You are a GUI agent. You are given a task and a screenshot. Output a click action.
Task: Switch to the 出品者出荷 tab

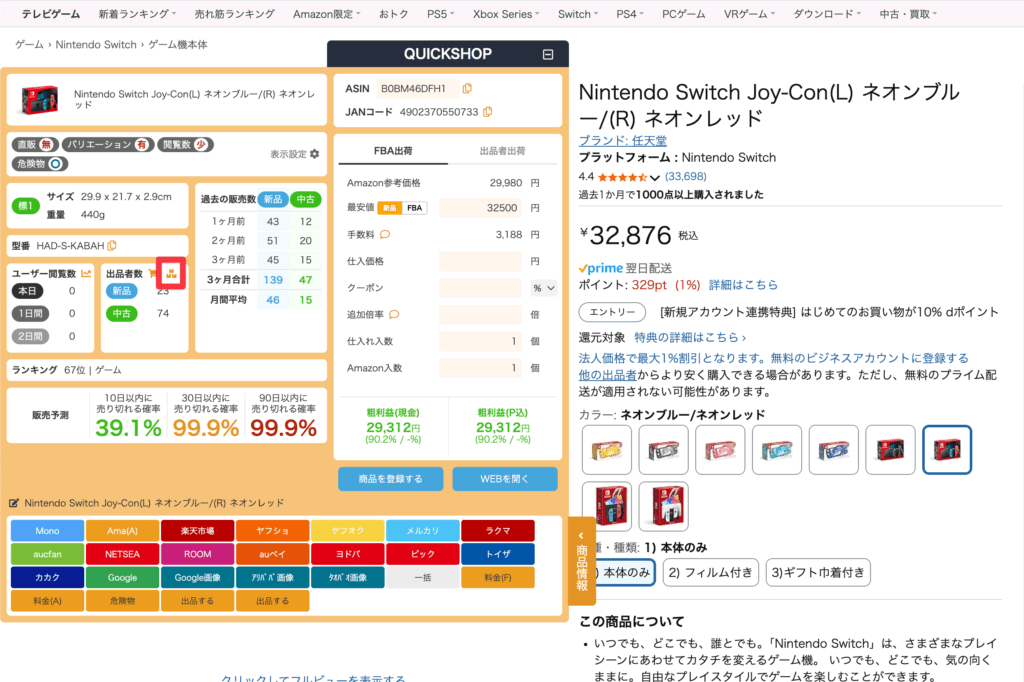point(502,151)
